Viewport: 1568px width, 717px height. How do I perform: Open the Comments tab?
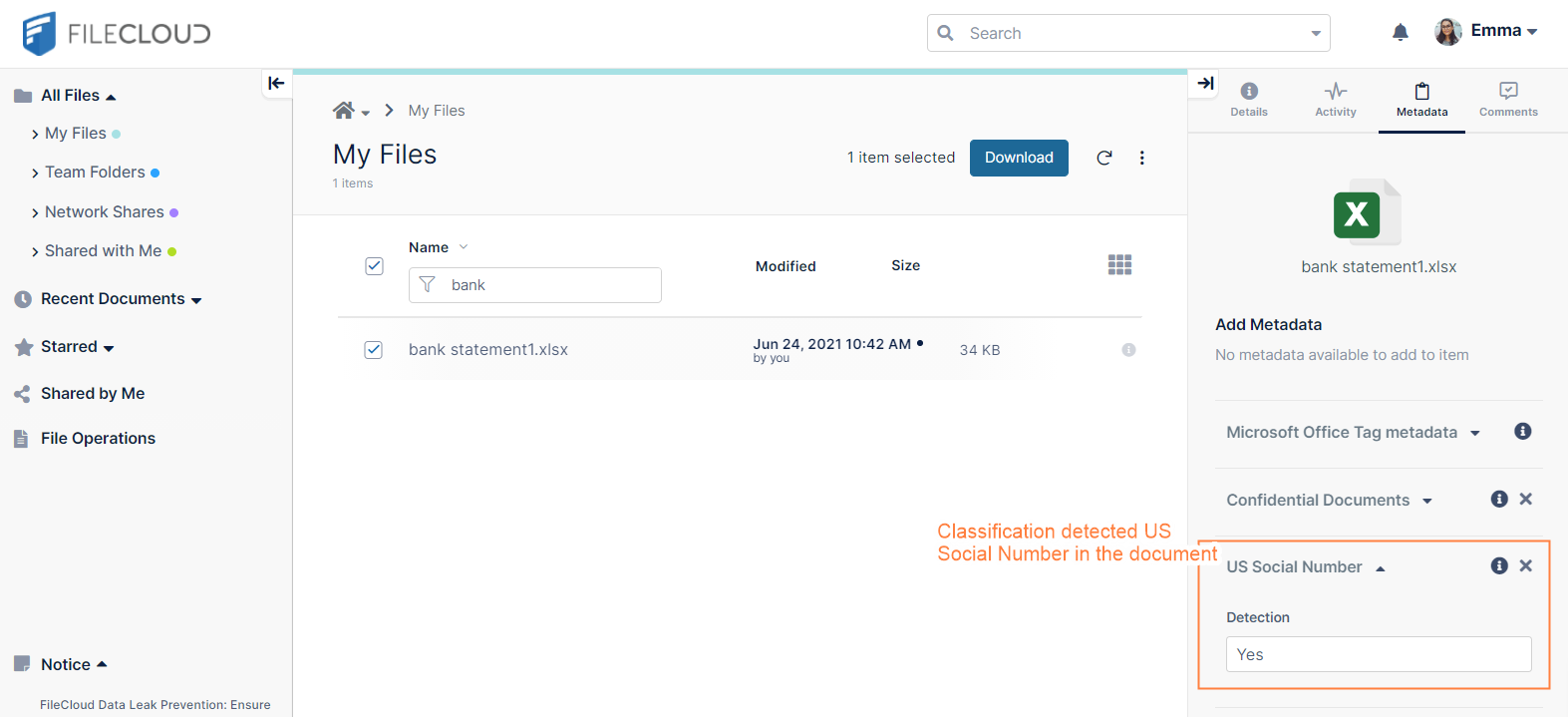1507,99
